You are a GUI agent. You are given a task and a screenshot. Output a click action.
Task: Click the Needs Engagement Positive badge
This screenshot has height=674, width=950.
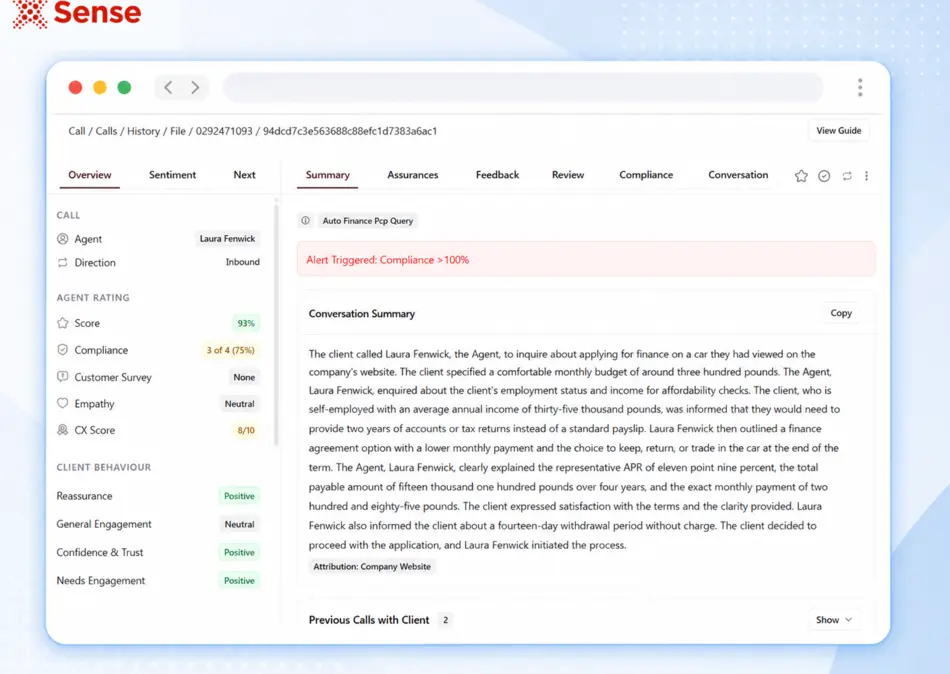[239, 581]
